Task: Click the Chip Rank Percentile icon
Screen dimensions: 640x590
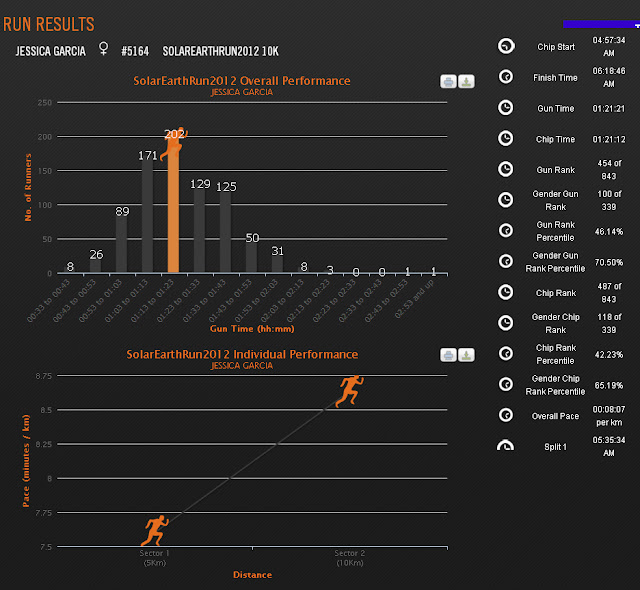Action: [x=506, y=353]
